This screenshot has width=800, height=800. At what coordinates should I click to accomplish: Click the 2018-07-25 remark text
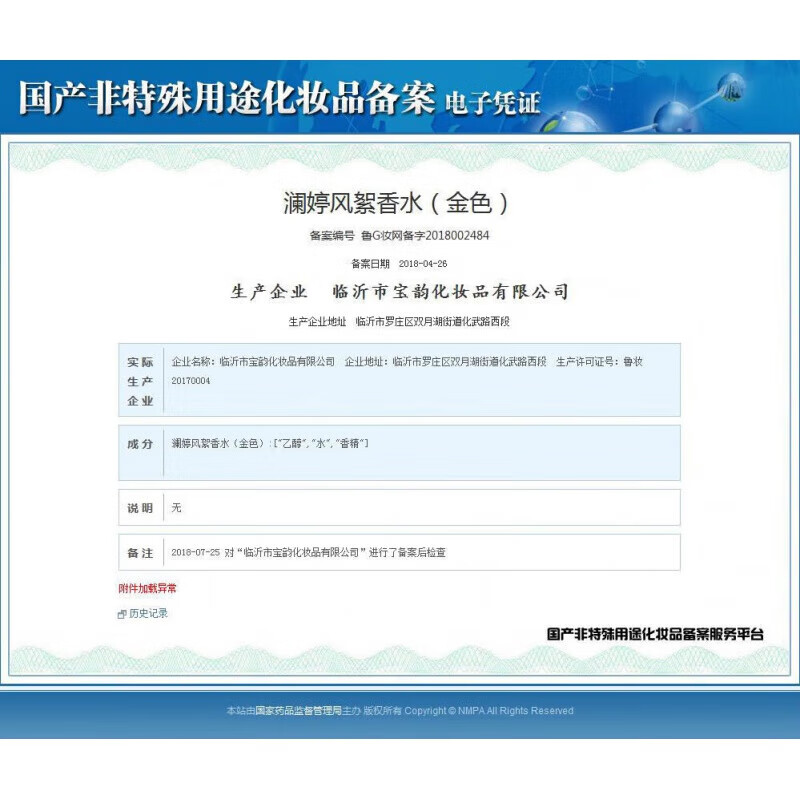pos(308,552)
